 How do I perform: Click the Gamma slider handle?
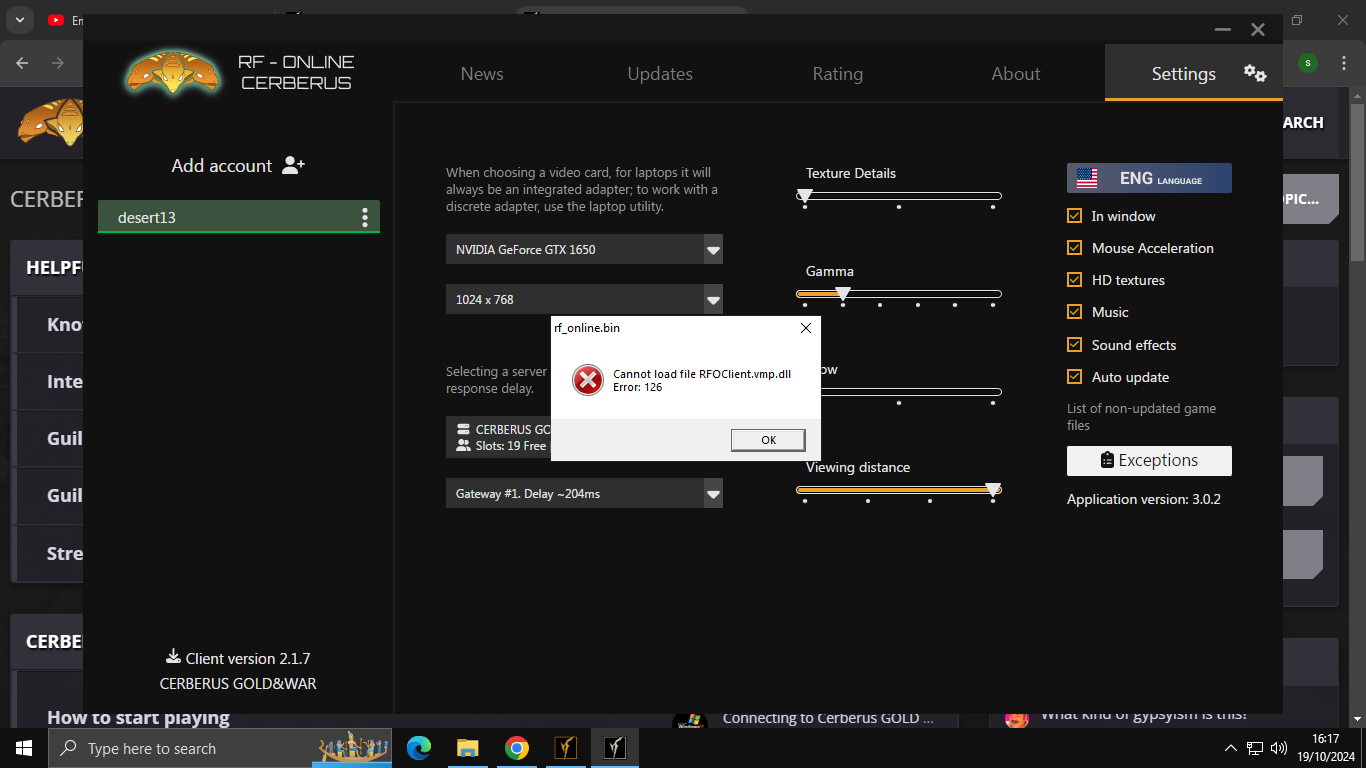pyautogui.click(x=843, y=294)
